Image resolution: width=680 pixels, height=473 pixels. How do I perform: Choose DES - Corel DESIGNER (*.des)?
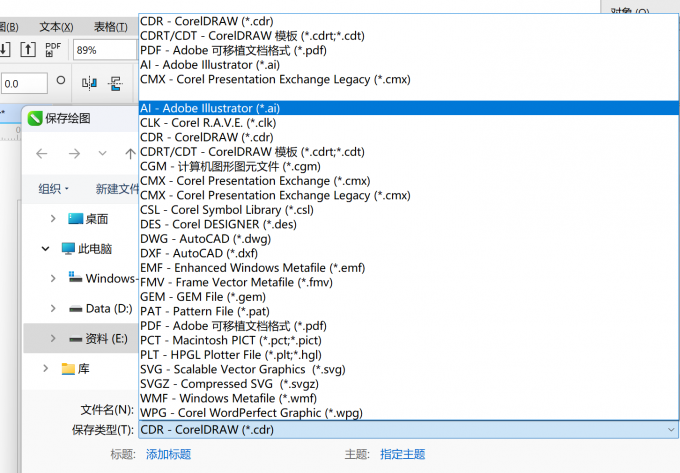(409, 224)
